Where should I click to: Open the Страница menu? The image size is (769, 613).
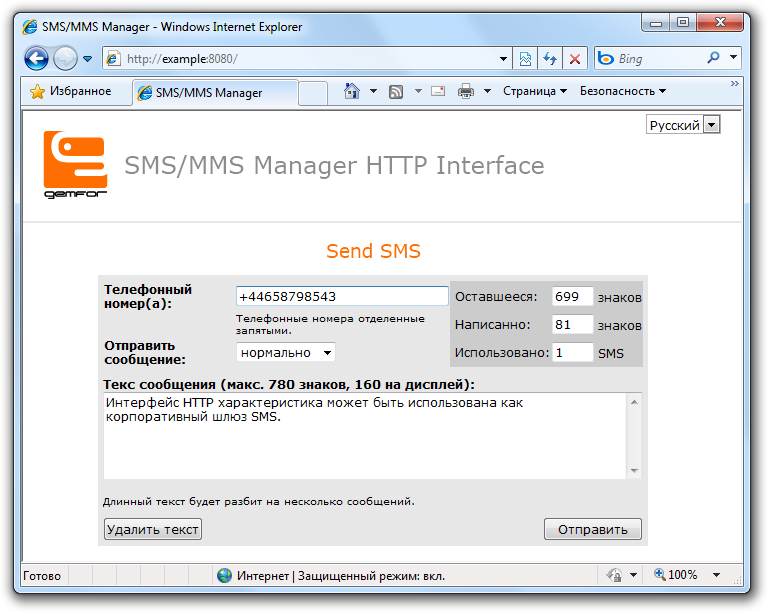click(534, 92)
